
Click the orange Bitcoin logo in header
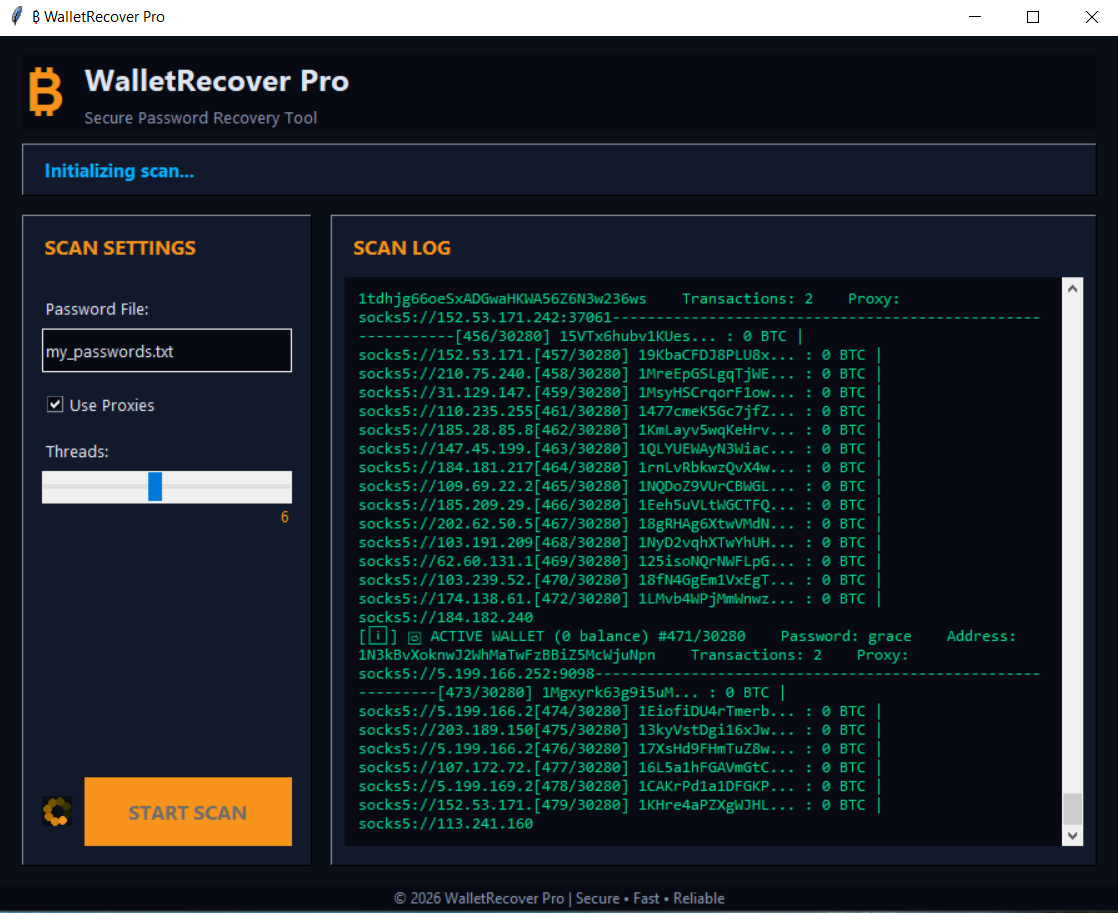point(45,93)
